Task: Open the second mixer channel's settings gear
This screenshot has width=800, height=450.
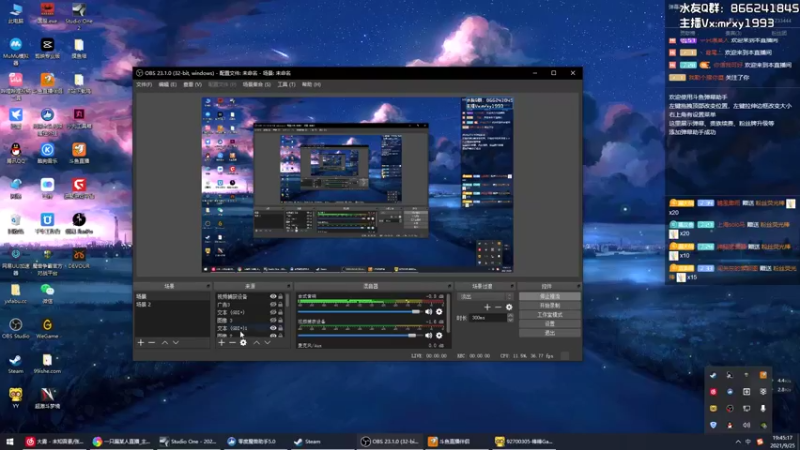Action: tap(439, 336)
